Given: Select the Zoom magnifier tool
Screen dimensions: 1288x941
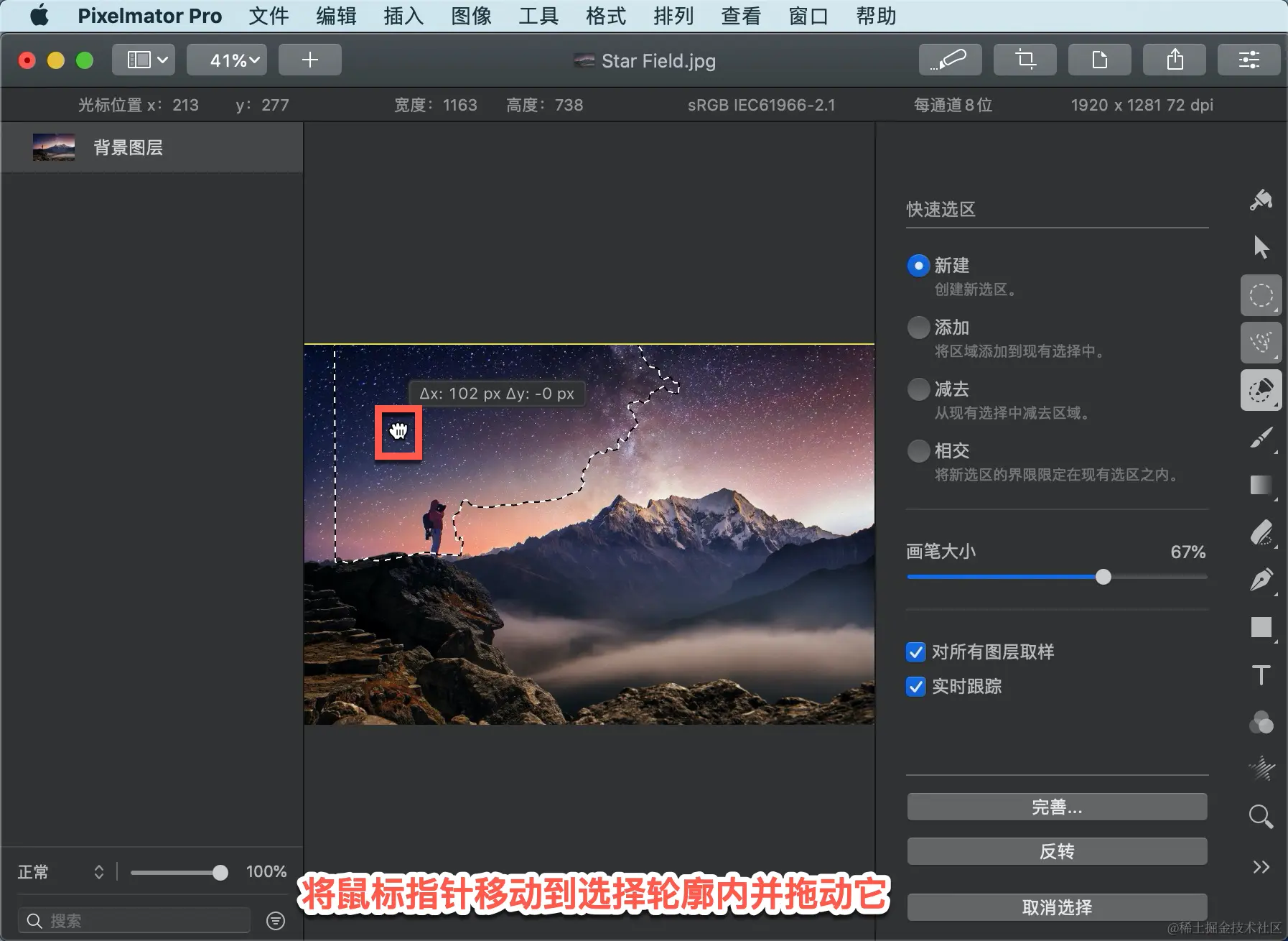Looking at the screenshot, I should (x=1261, y=816).
